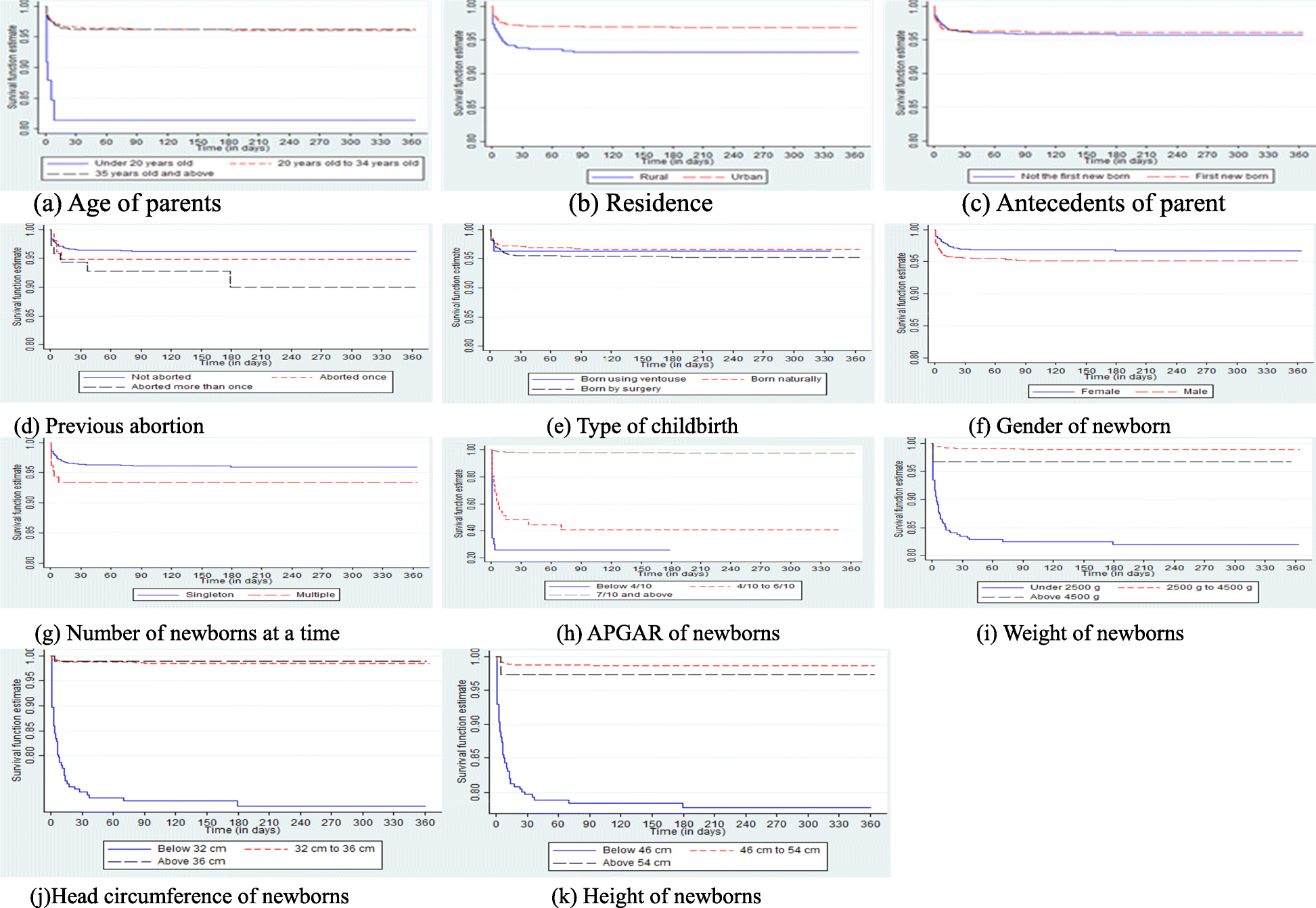The image size is (1316, 908).
Task: Click the blue Under 20 years survival curve
Action: [x=230, y=120]
